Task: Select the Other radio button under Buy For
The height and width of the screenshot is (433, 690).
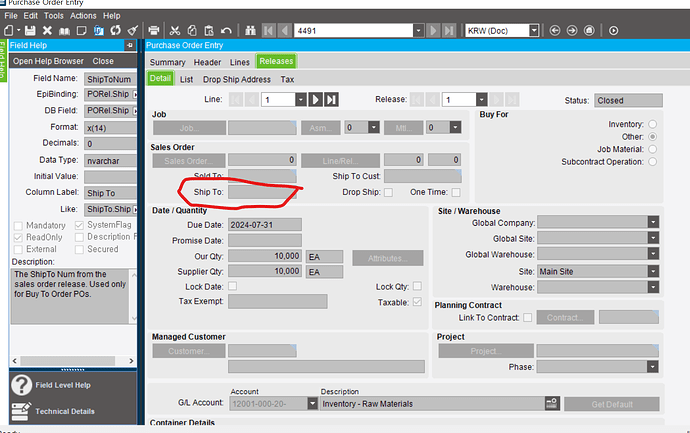Action: click(x=653, y=137)
